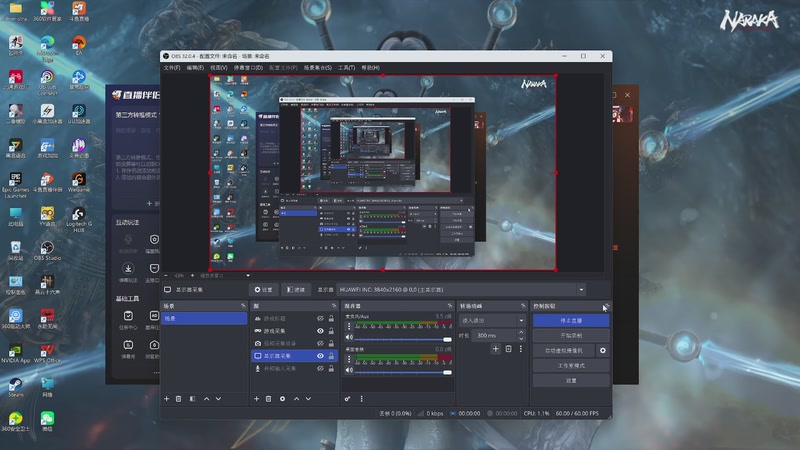800x450 pixels.
Task: Toggle lock on first source in list
Action: (331, 318)
